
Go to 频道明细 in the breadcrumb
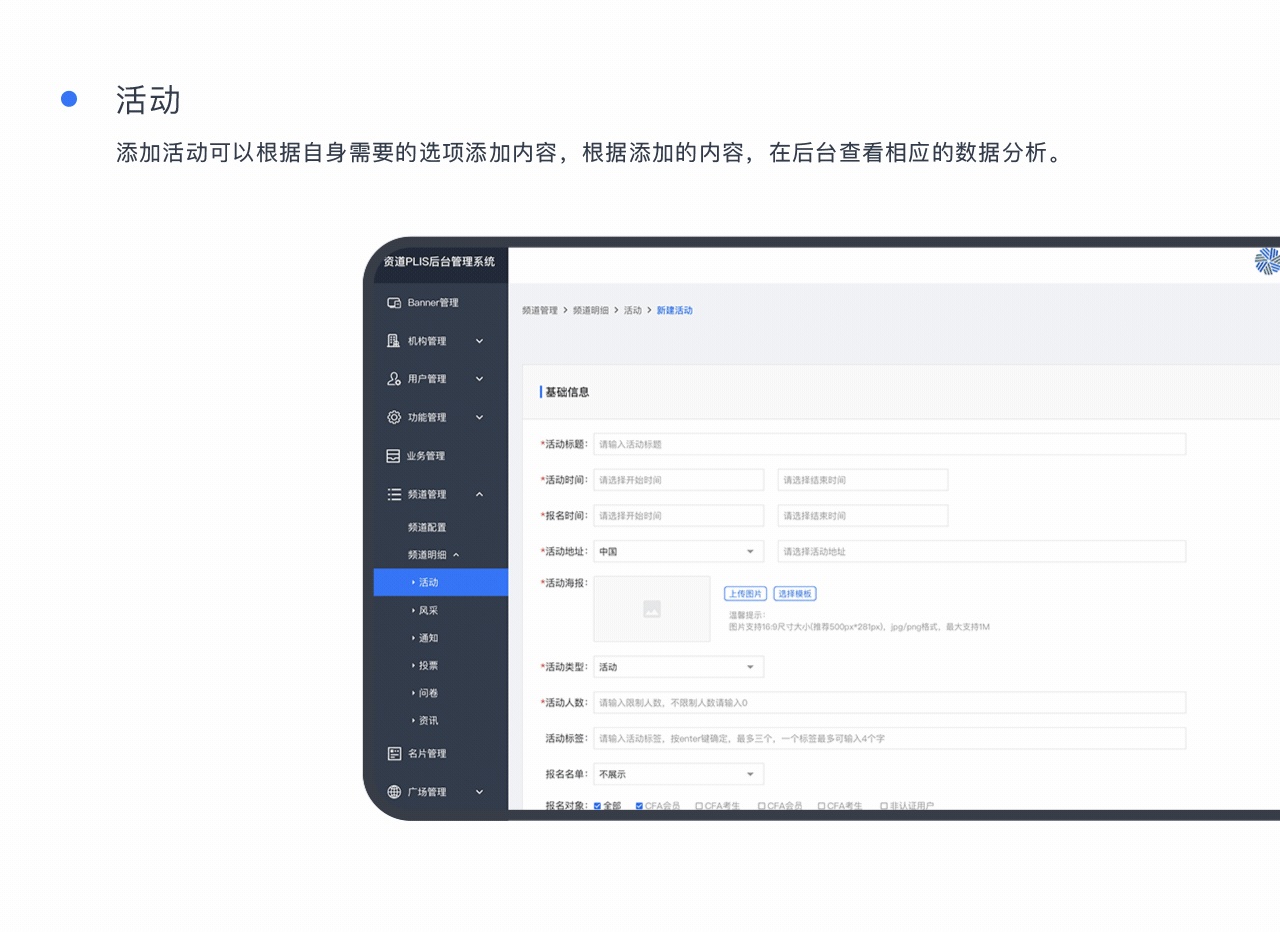[591, 311]
